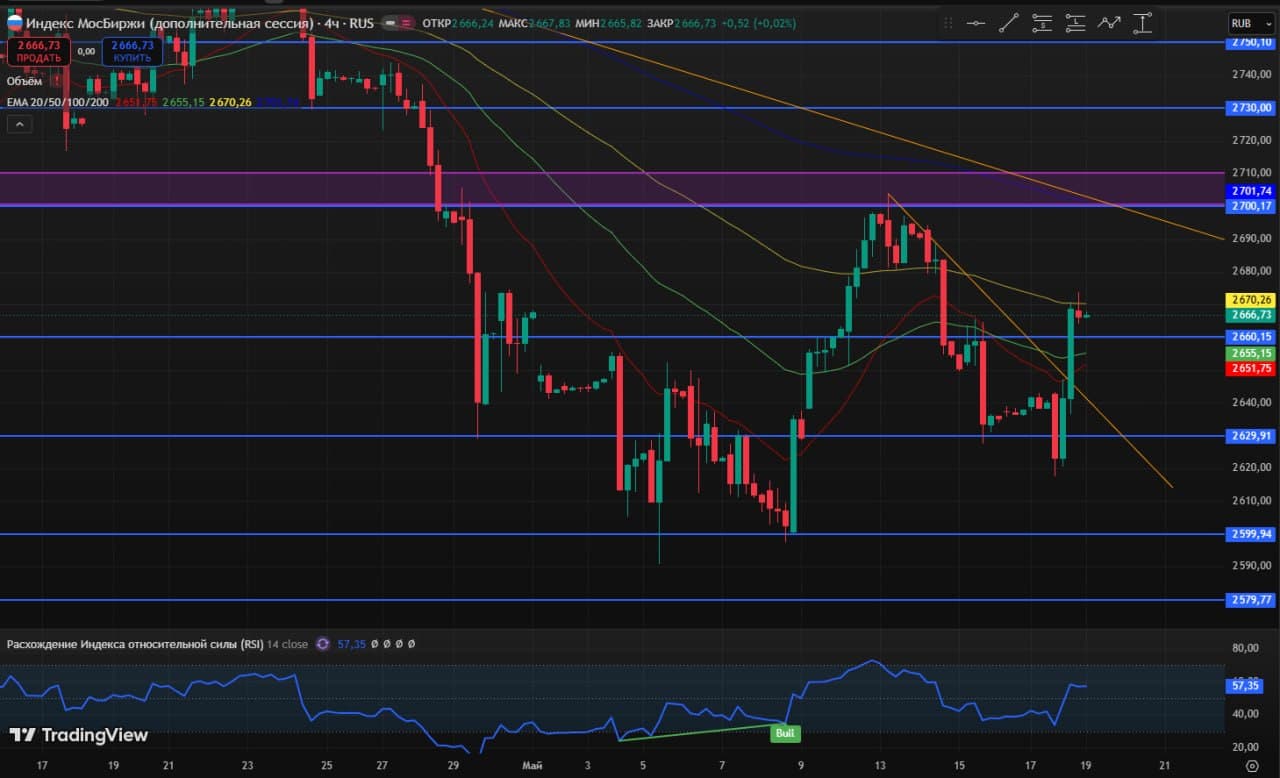Viewport: 1280px width, 778px height.
Task: Select the horizontal line drawing tool
Action: pos(976,23)
